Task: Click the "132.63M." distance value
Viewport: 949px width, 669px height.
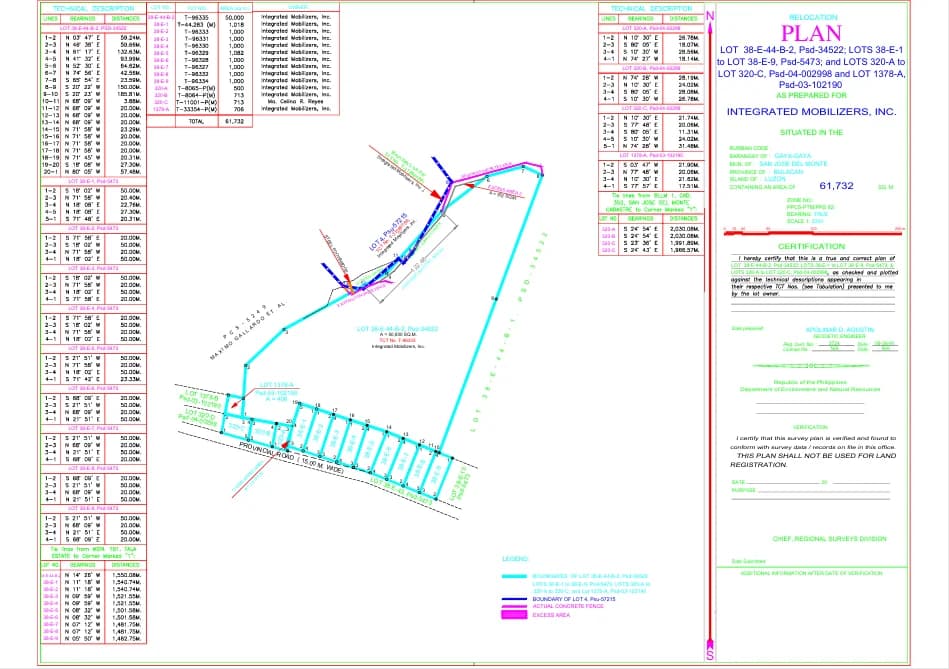Action: tap(130, 51)
